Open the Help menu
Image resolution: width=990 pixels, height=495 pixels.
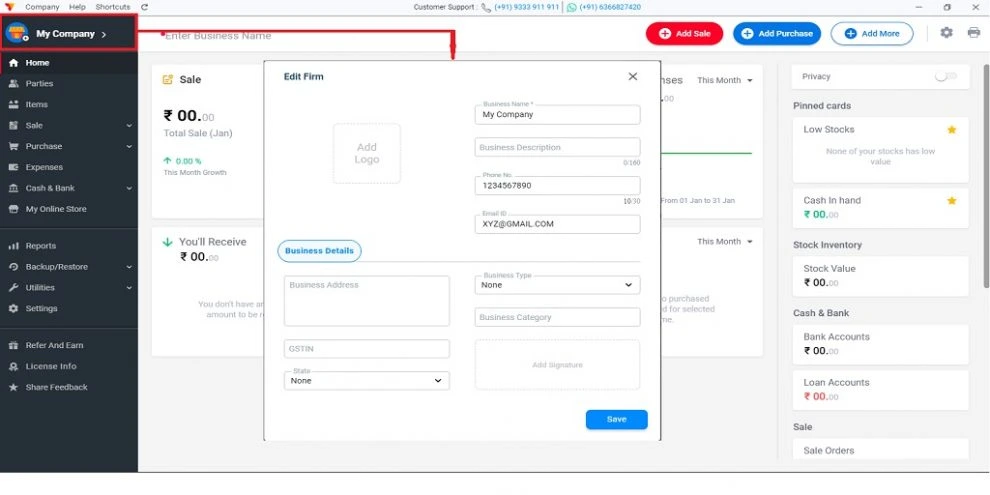tap(78, 7)
